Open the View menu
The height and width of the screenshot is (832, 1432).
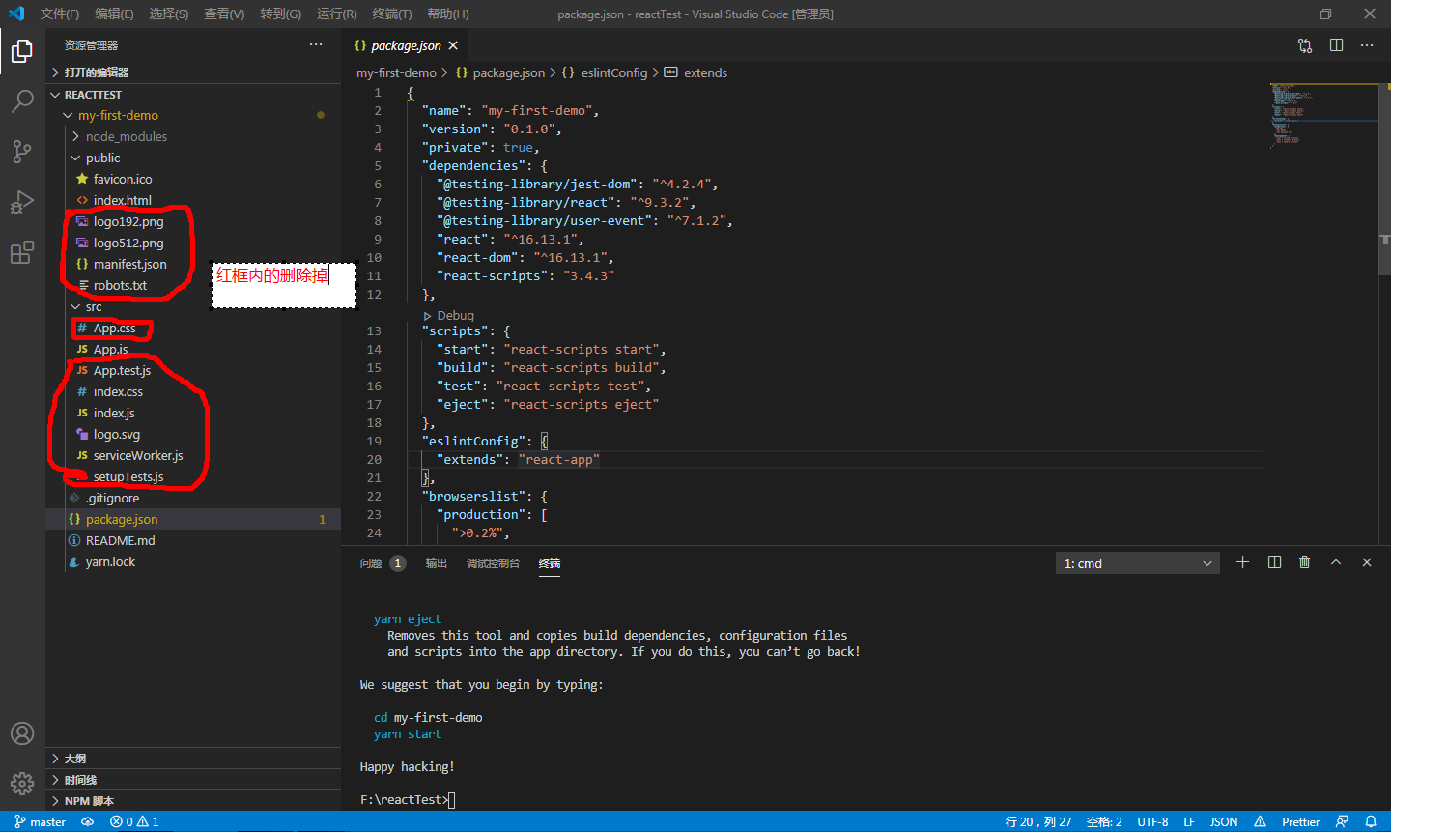click(x=223, y=14)
